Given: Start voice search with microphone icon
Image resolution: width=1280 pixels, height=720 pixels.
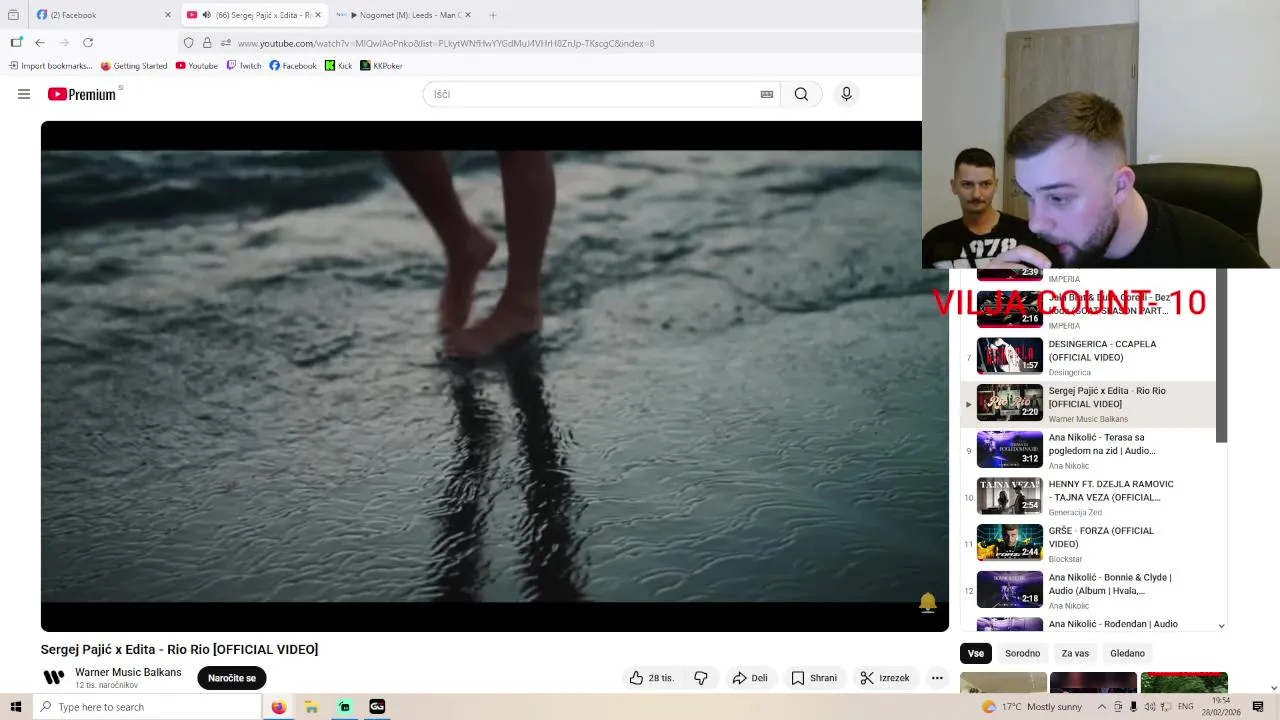Looking at the screenshot, I should click(846, 94).
